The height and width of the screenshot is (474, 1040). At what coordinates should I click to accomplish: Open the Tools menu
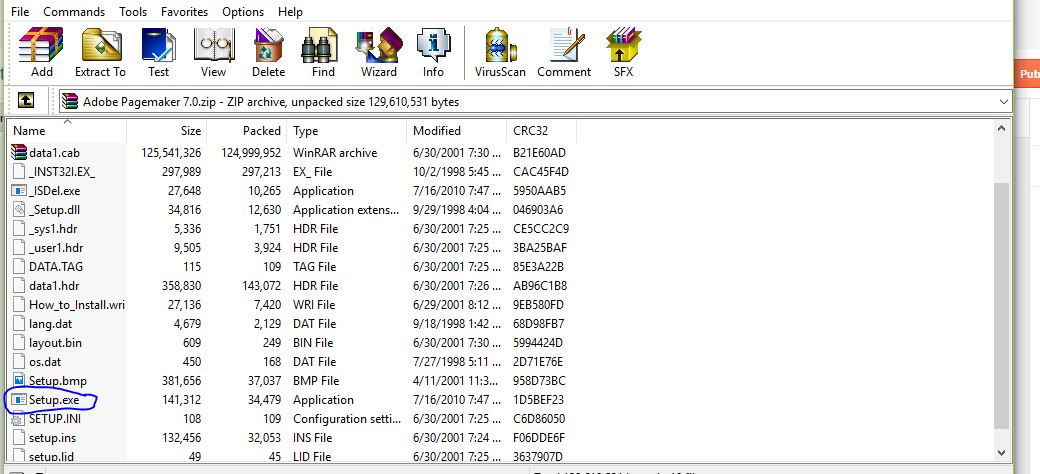[133, 12]
